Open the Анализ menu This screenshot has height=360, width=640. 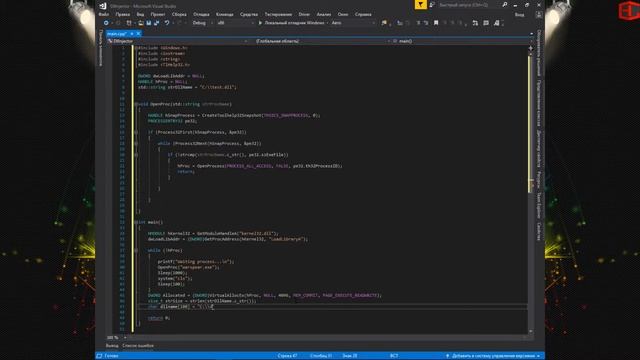click(324, 14)
